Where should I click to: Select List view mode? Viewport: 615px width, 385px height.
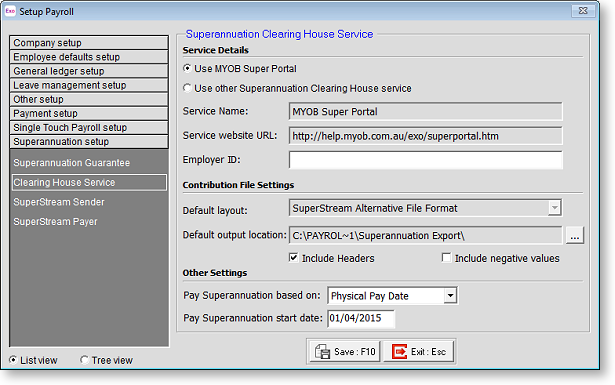coord(13,360)
